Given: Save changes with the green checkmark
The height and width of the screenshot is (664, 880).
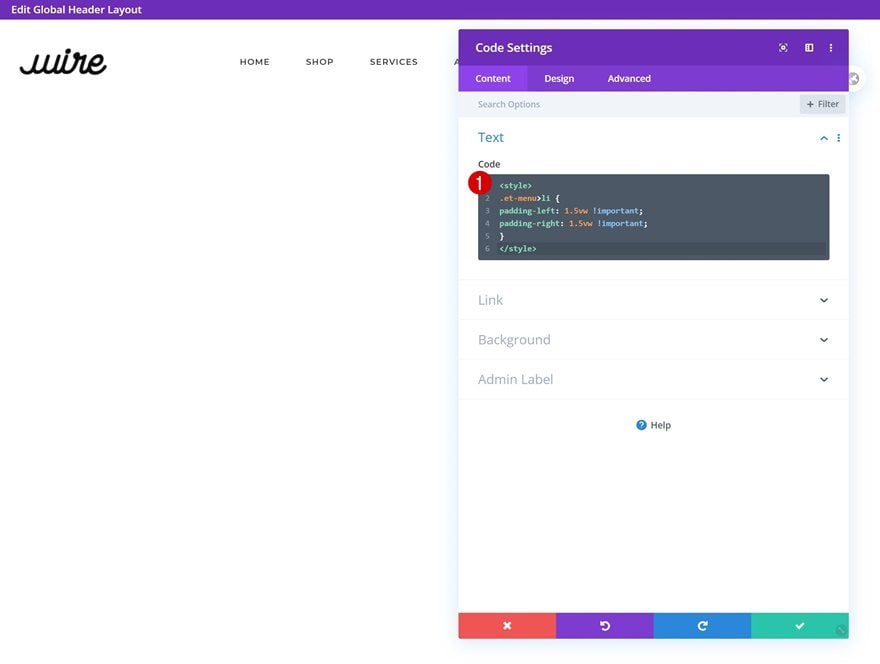Looking at the screenshot, I should click(x=800, y=625).
